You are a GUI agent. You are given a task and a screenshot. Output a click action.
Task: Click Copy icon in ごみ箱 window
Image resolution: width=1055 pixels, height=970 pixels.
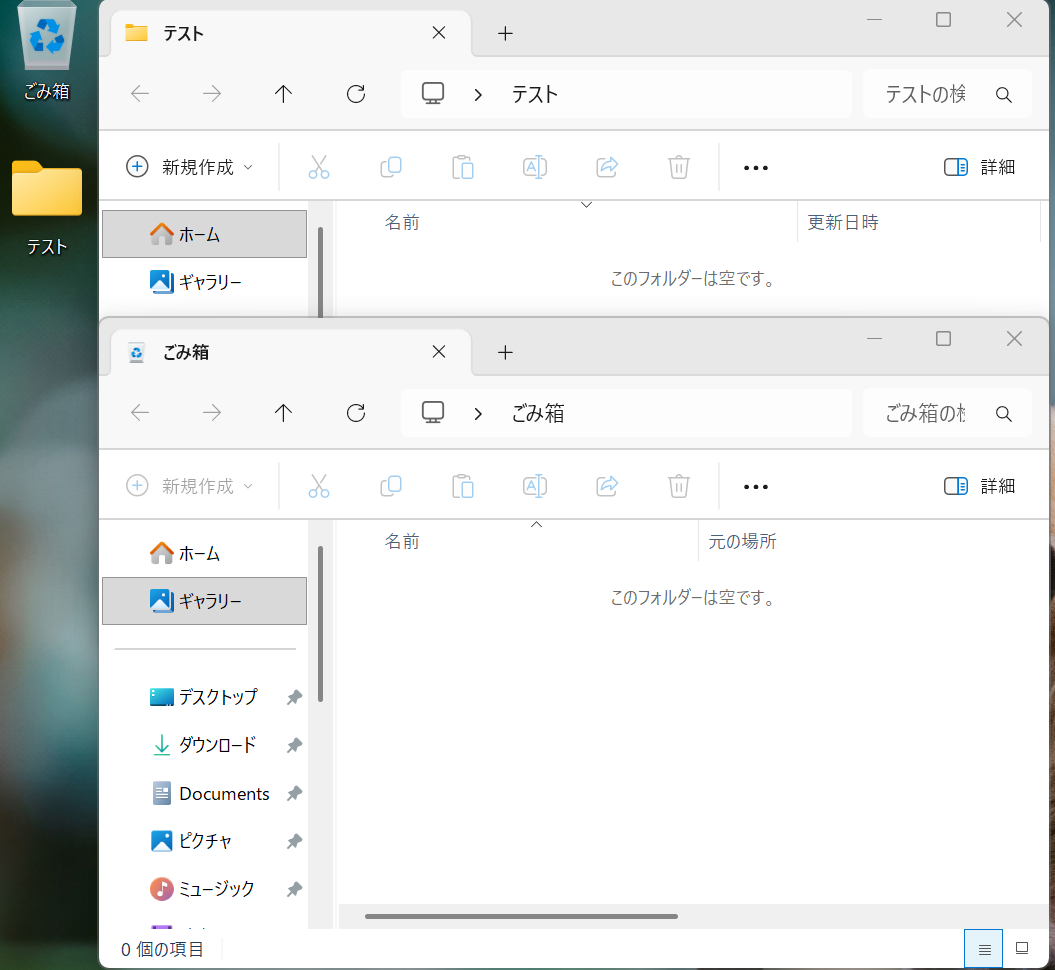pyautogui.click(x=391, y=486)
